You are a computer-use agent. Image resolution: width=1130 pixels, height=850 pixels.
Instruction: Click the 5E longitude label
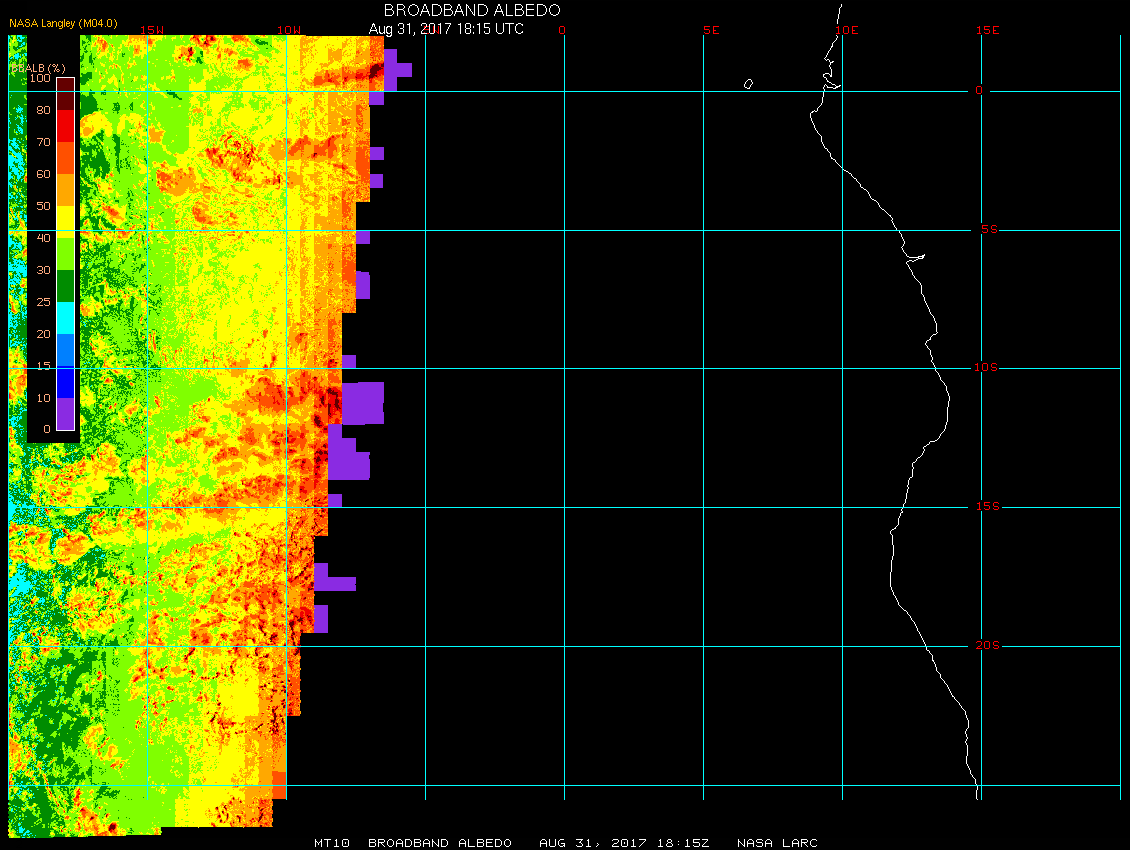(711, 30)
